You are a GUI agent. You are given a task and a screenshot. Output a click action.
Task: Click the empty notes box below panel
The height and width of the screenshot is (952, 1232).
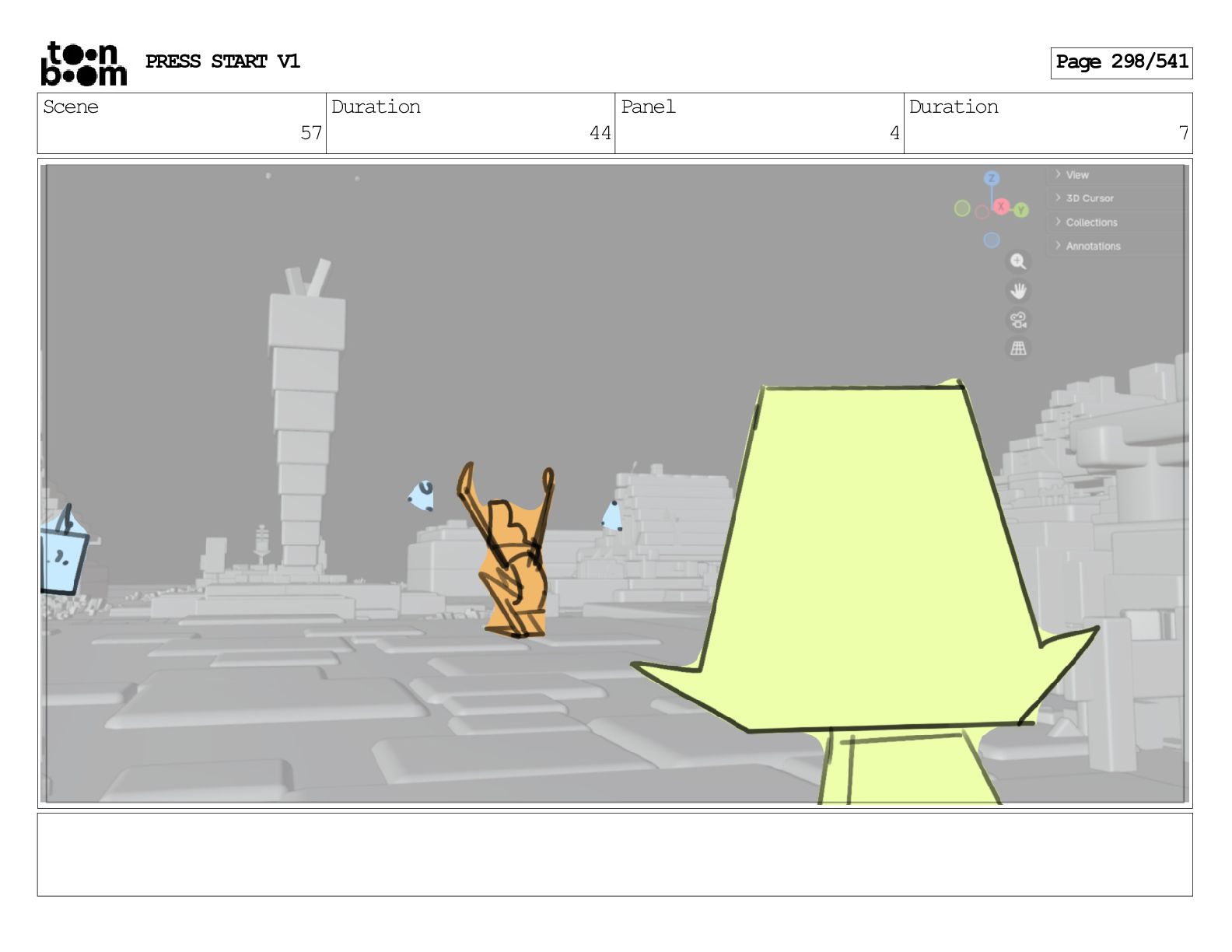(x=614, y=855)
